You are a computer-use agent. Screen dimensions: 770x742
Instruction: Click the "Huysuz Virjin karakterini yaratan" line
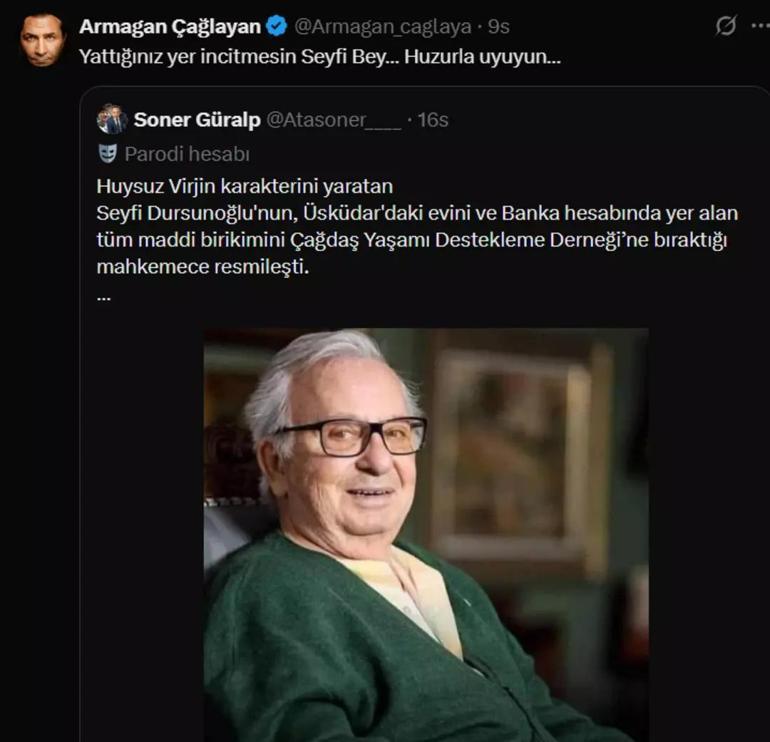(247, 185)
